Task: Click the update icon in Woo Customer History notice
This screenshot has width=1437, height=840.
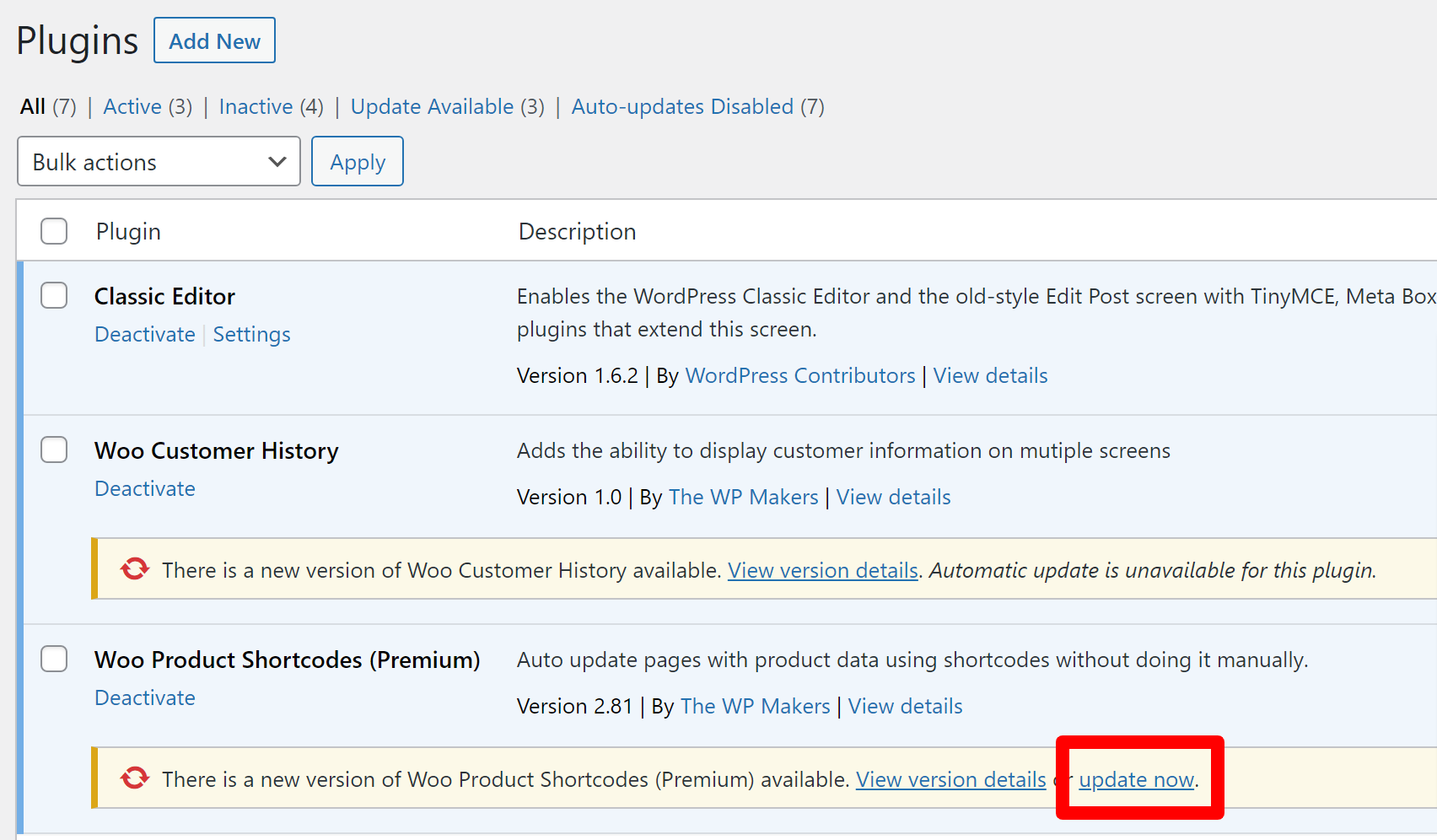Action: [x=135, y=569]
